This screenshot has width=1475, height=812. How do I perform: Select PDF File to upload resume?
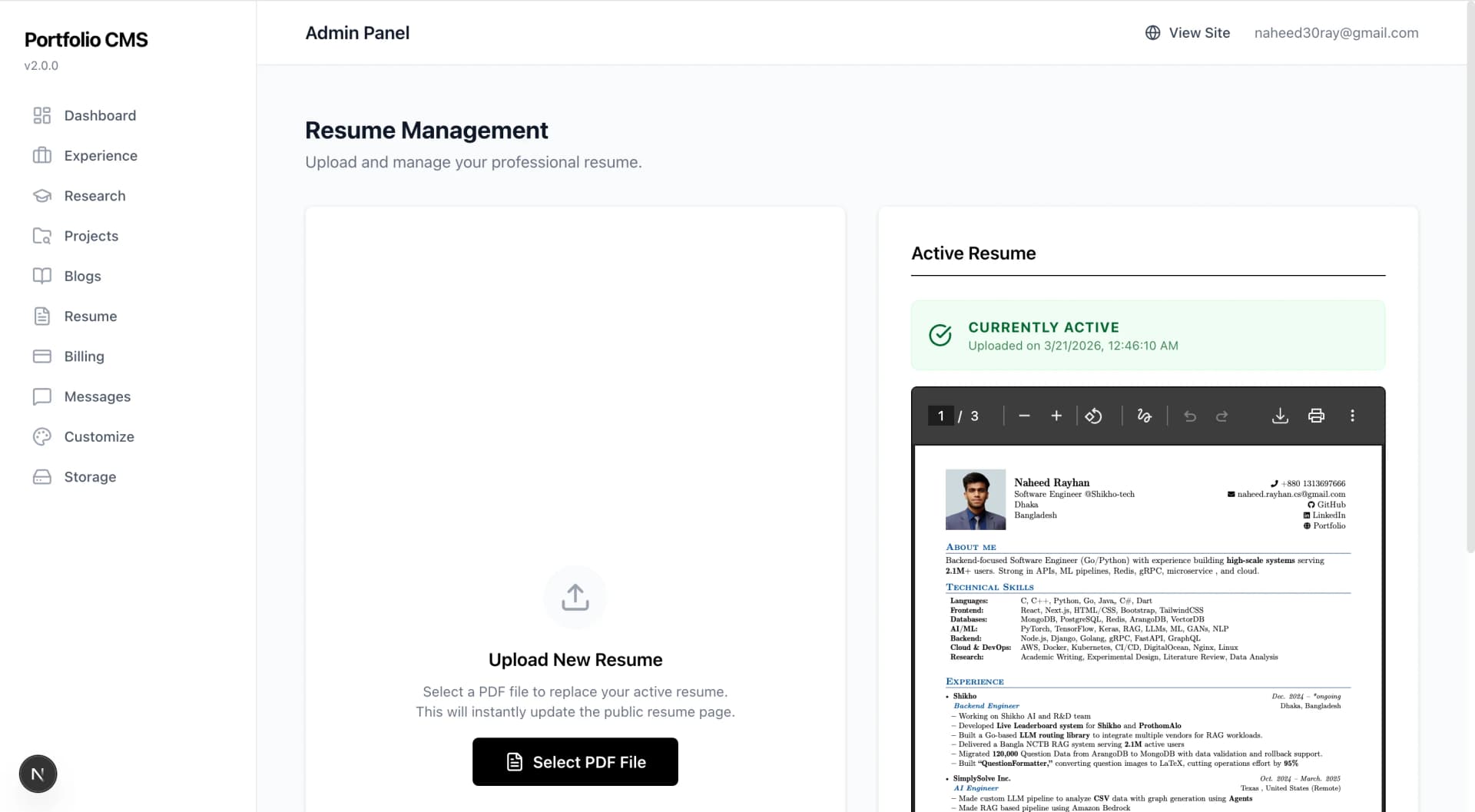pos(575,762)
